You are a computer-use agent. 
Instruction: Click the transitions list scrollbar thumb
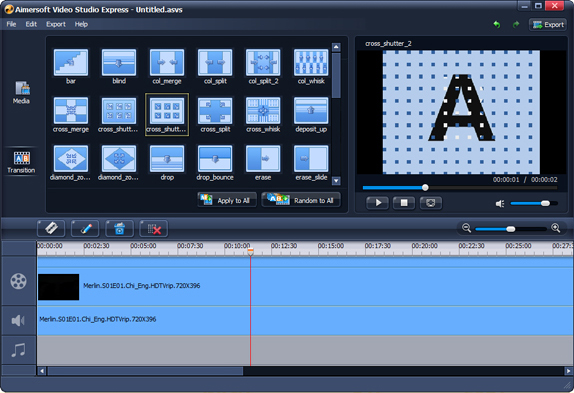(336, 75)
